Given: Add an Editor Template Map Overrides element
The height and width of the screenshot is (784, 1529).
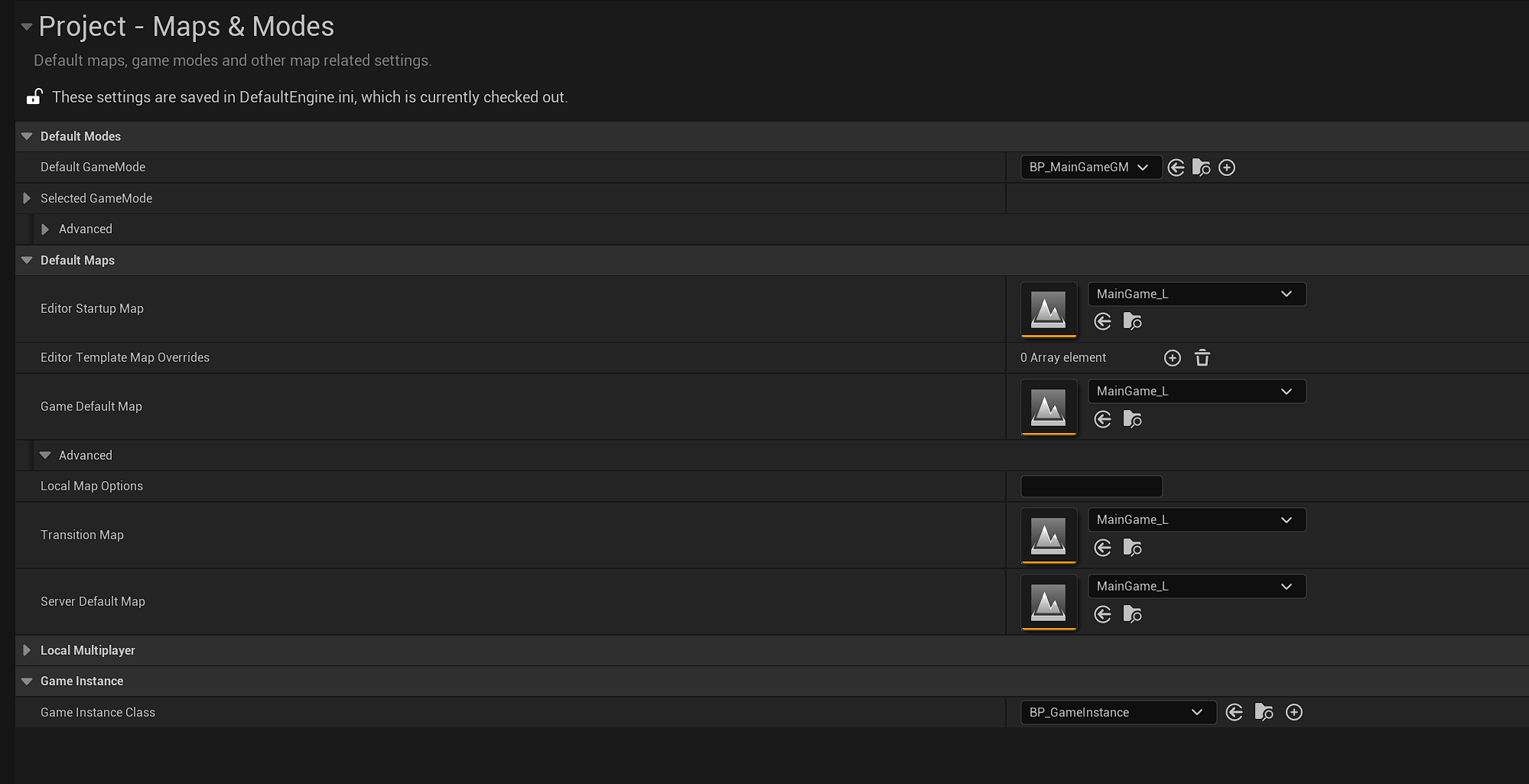Looking at the screenshot, I should click(x=1172, y=357).
